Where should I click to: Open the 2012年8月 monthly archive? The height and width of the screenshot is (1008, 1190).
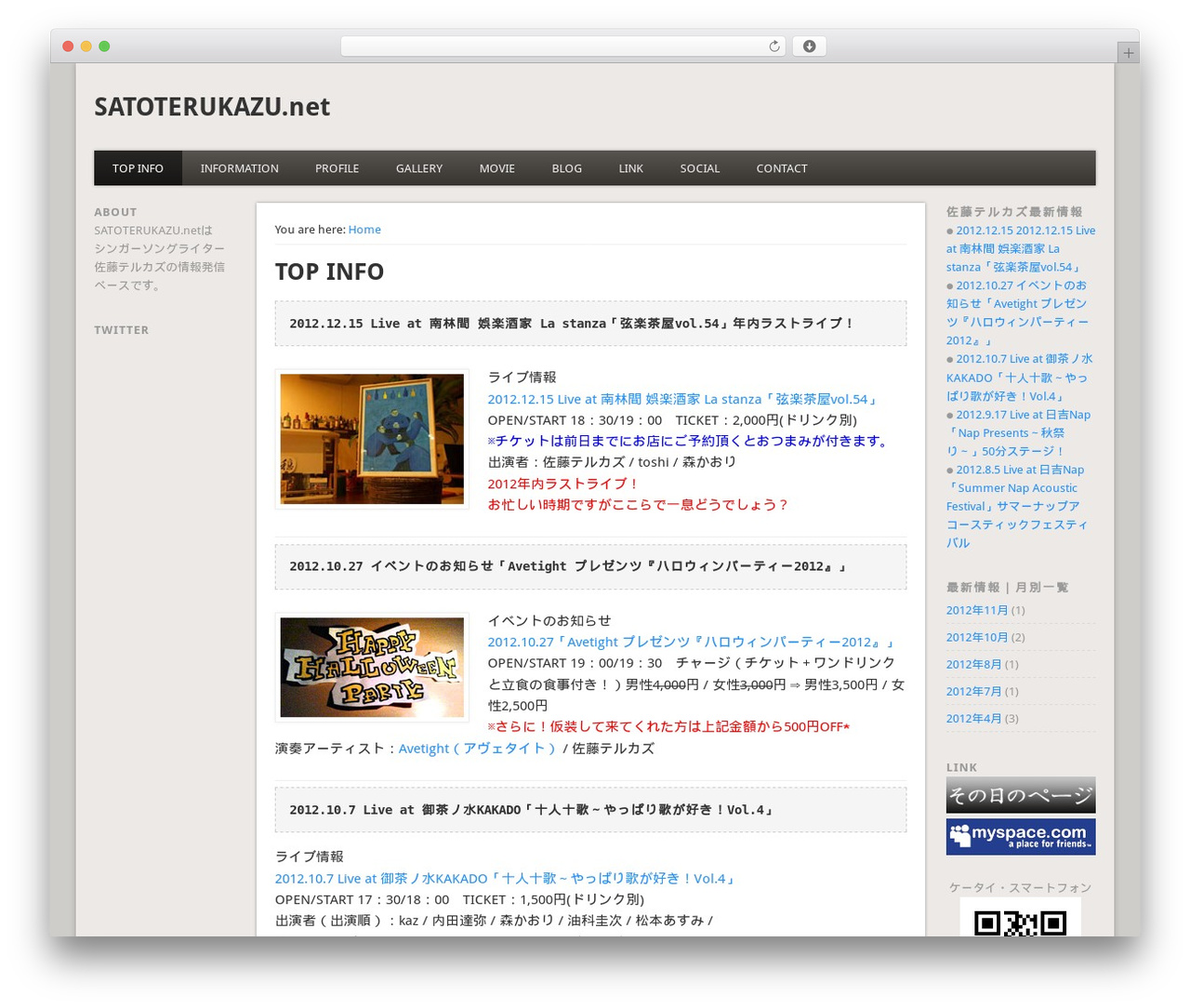(973, 664)
